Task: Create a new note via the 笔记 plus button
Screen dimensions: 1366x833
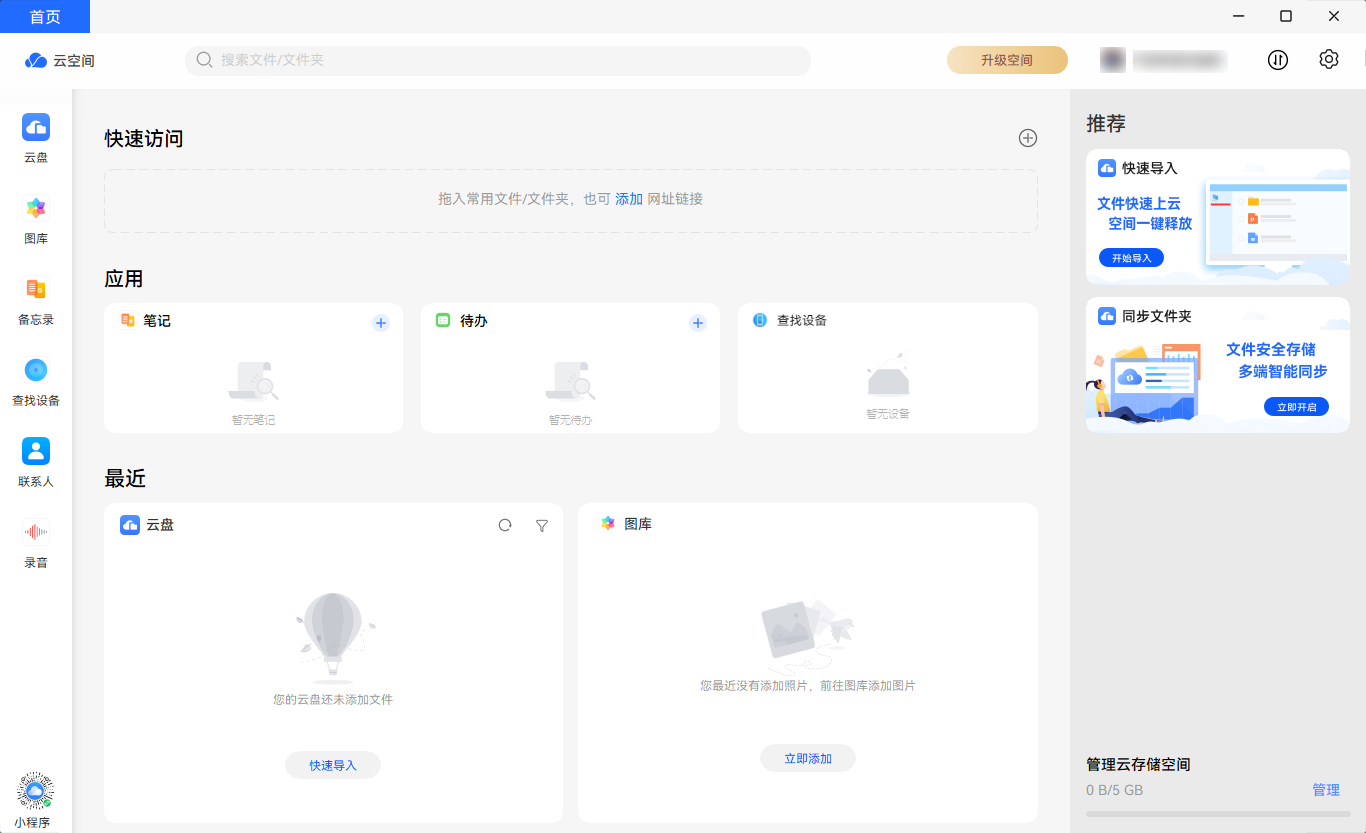Action: pos(380,322)
